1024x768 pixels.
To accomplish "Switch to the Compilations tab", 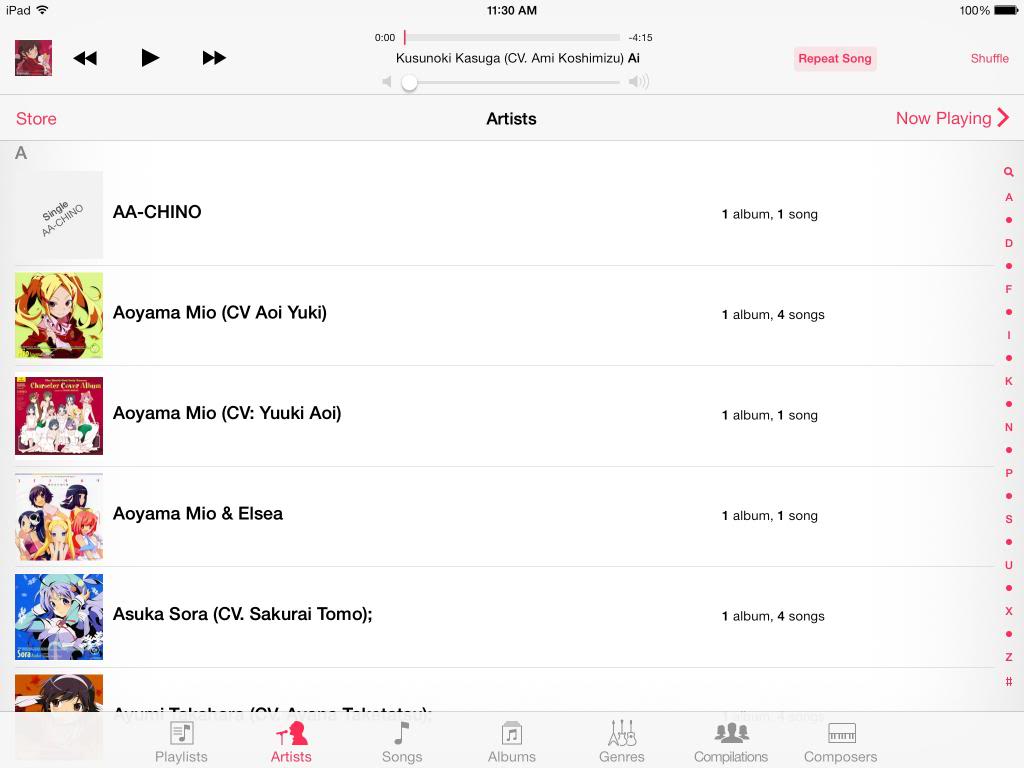I will pos(731,743).
